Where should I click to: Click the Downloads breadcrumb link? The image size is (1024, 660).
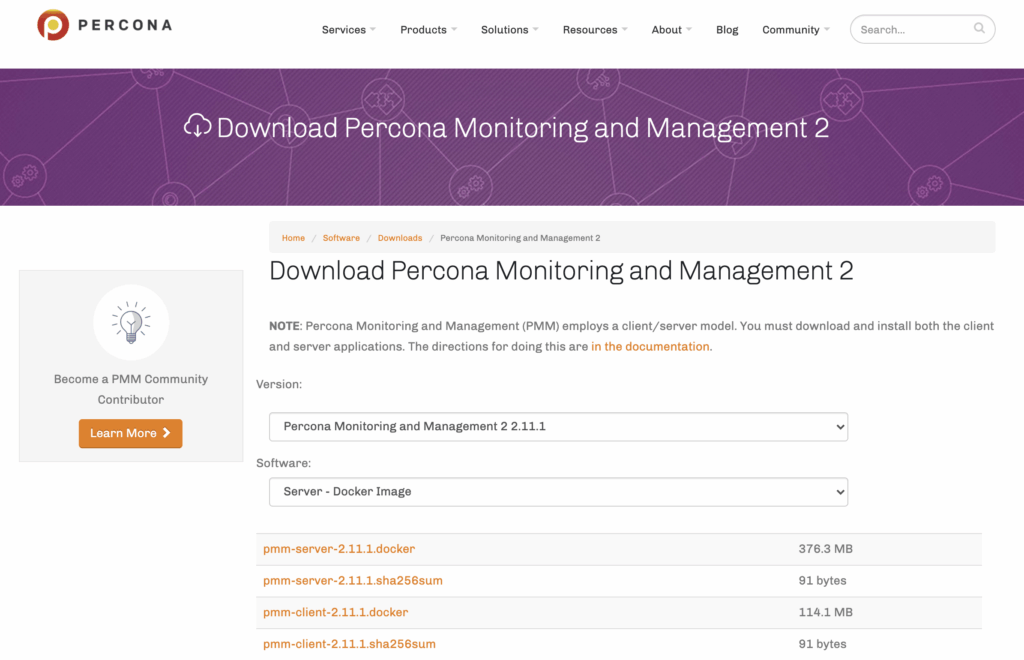click(399, 238)
